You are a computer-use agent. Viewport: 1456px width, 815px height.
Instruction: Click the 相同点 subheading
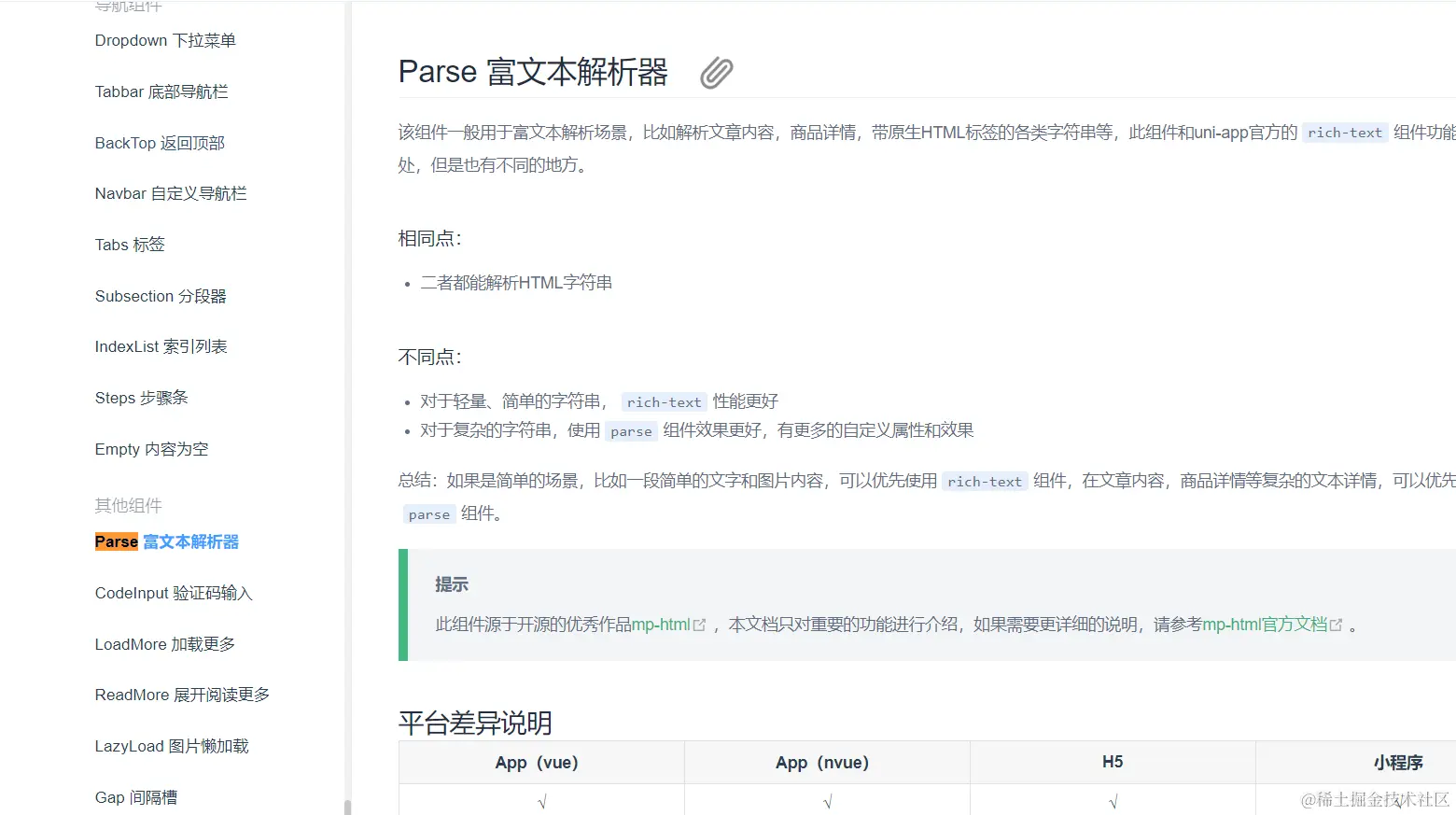tap(430, 238)
